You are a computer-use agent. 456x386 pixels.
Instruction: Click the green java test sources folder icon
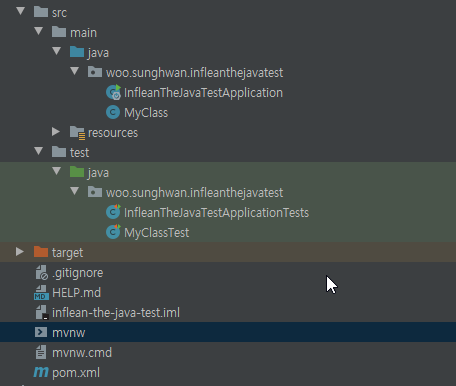[x=77, y=172]
